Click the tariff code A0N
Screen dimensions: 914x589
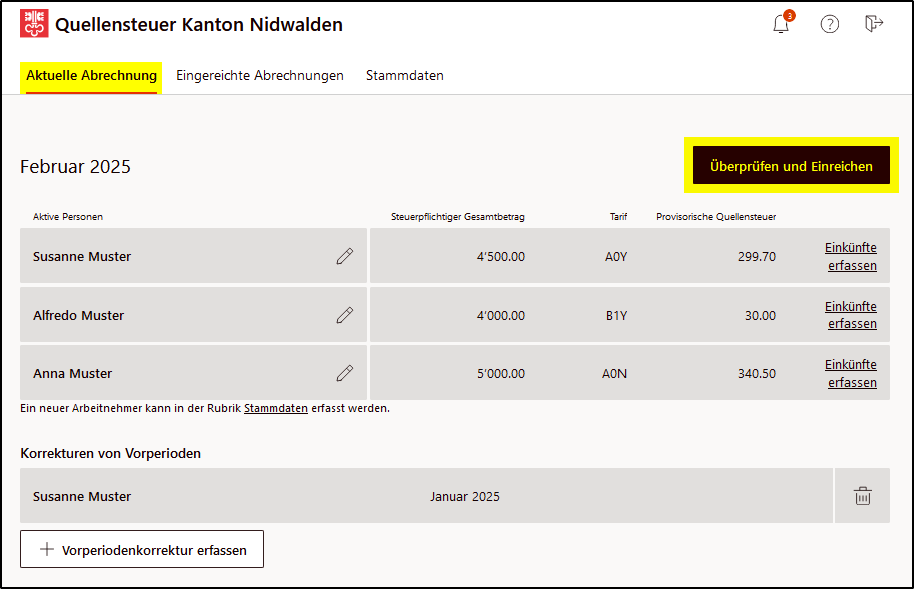[614, 374]
